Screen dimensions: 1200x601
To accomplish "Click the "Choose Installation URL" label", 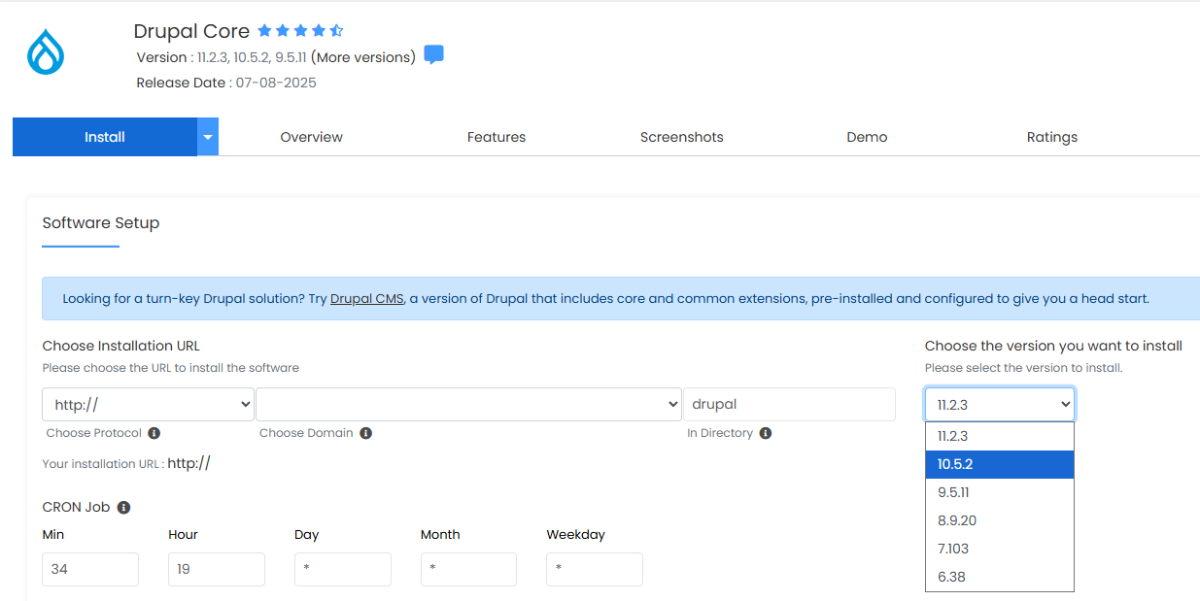I will 121,346.
